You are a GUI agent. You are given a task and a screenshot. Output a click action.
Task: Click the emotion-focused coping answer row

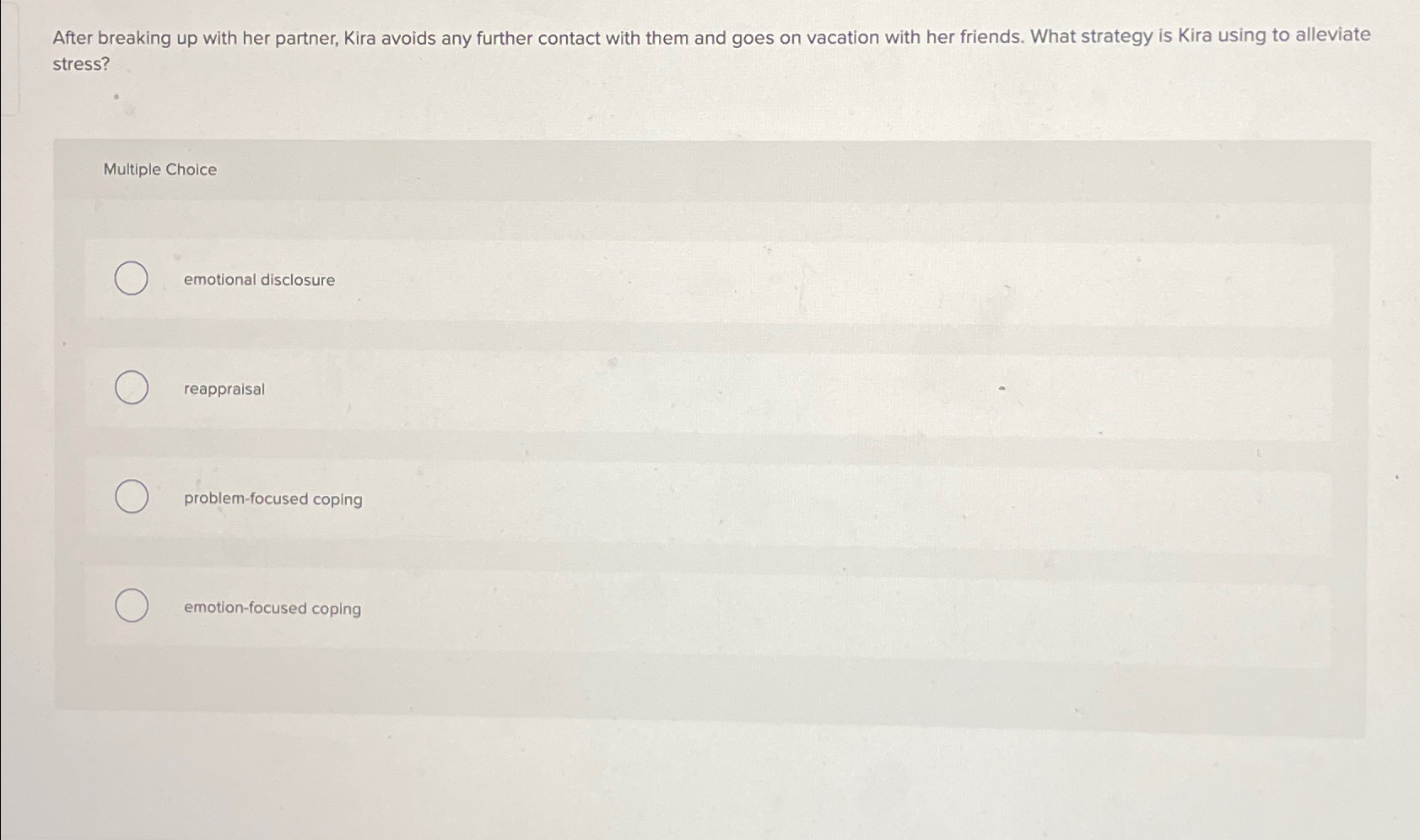coord(675,609)
